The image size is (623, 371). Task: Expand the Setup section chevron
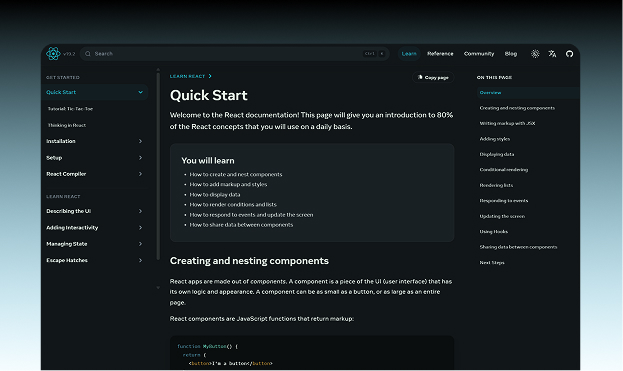point(140,158)
